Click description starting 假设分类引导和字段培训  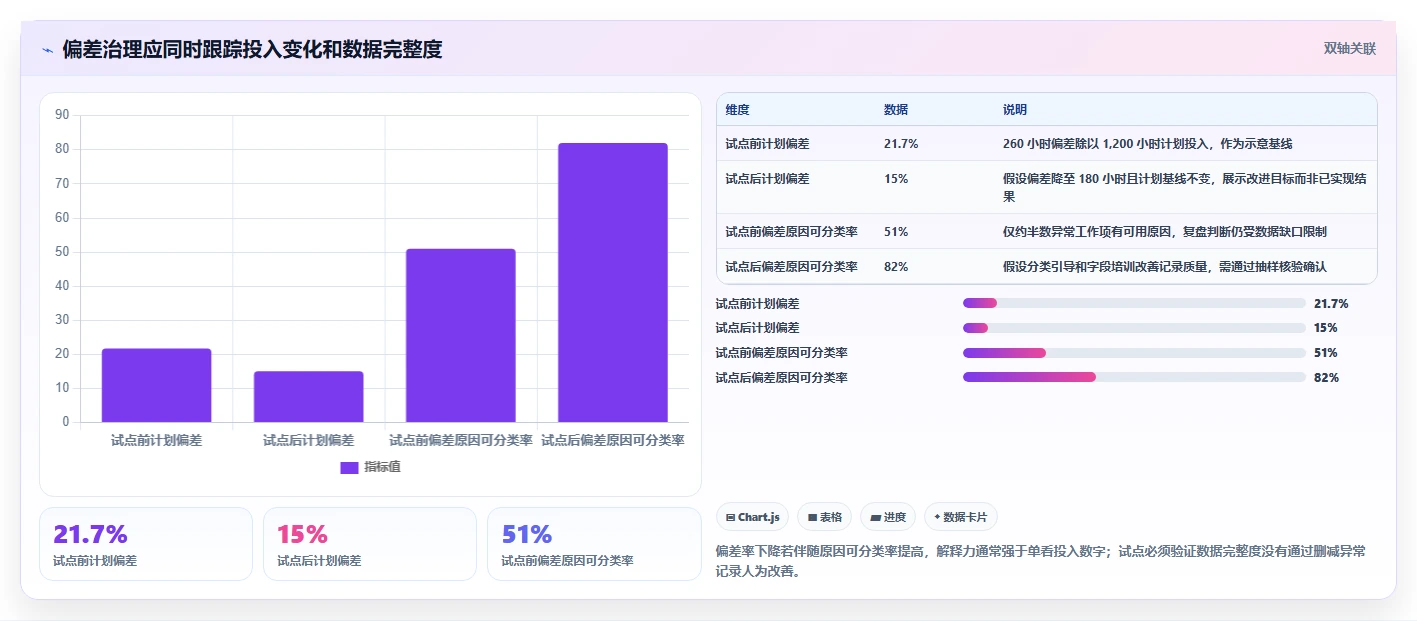point(1165,267)
